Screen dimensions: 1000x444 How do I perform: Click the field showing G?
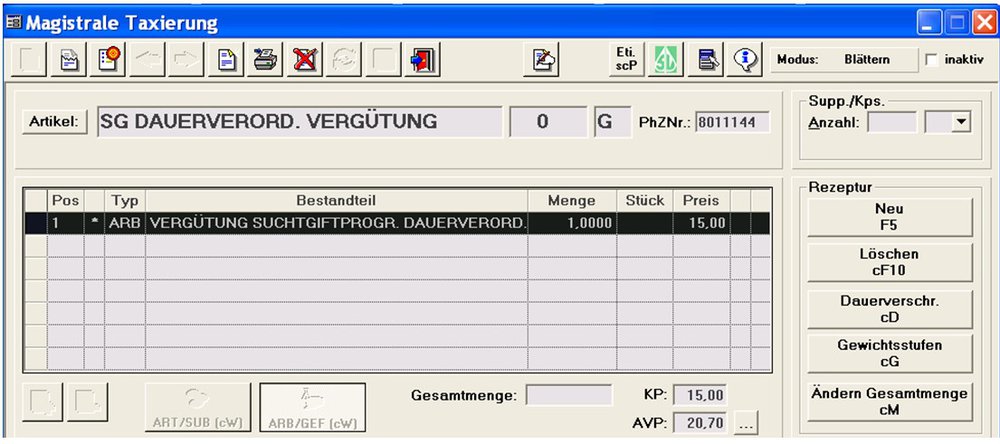(613, 122)
